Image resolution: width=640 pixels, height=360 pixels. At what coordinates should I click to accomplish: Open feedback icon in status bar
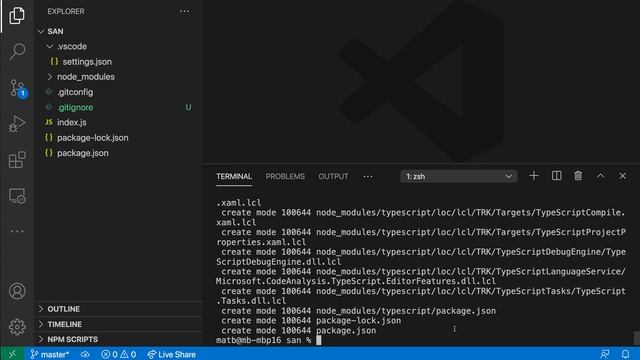[x=604, y=354]
